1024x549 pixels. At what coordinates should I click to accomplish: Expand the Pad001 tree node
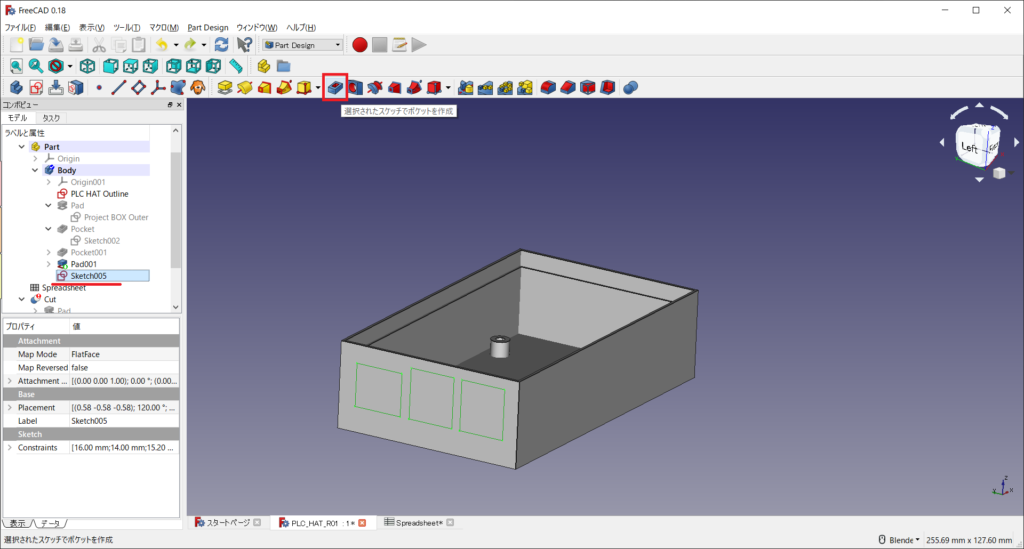coord(48,264)
